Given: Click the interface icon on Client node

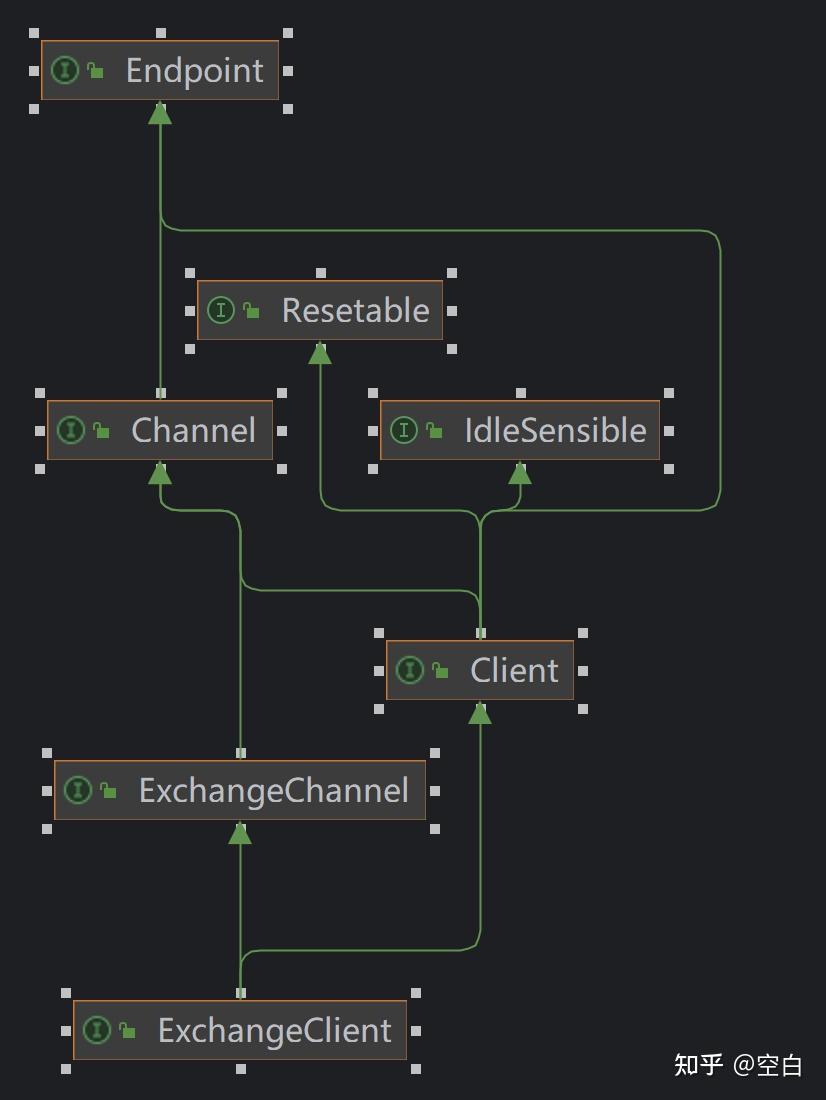Looking at the screenshot, I should (410, 670).
